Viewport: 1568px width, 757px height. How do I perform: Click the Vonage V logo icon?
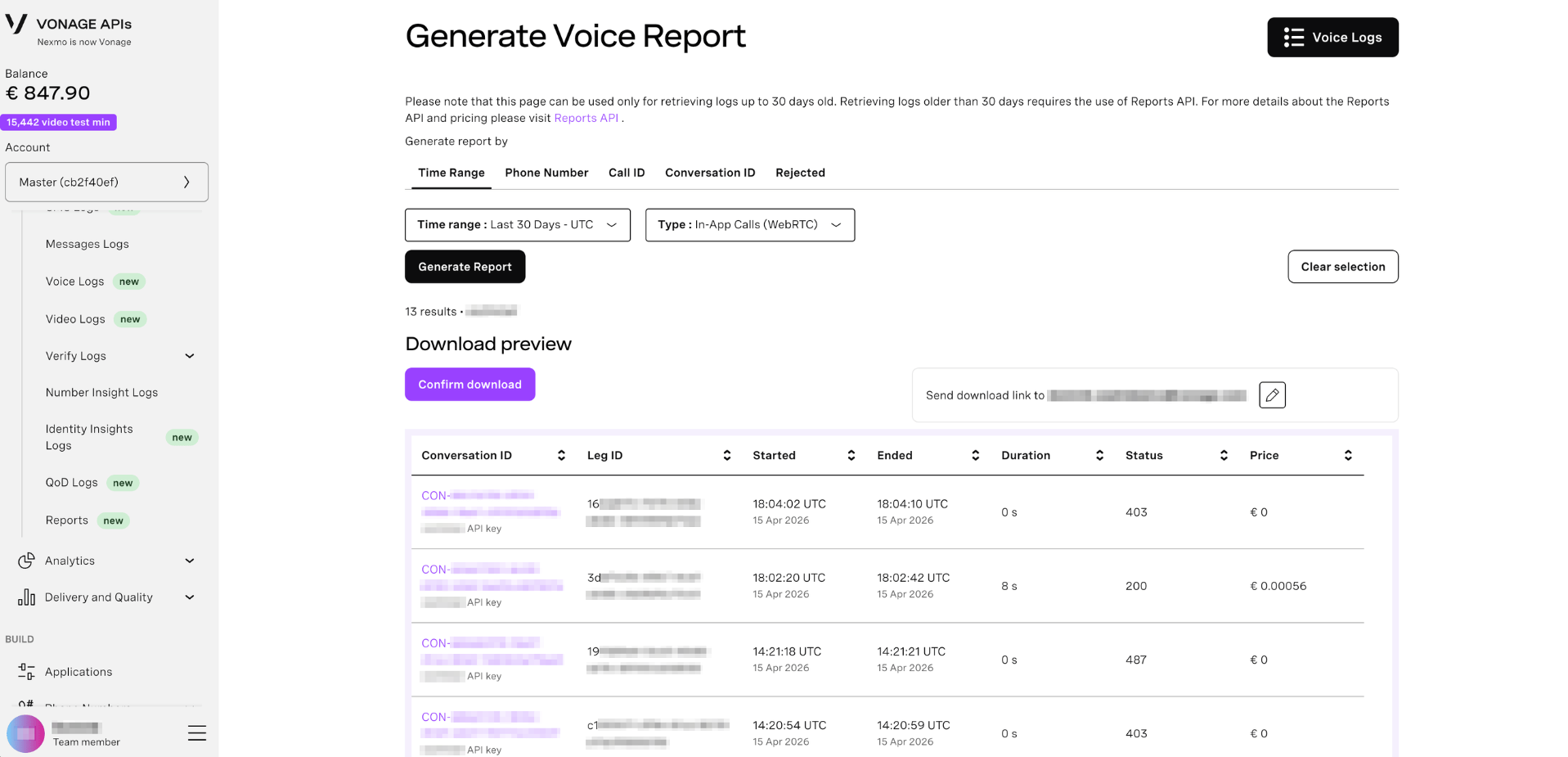click(x=16, y=25)
